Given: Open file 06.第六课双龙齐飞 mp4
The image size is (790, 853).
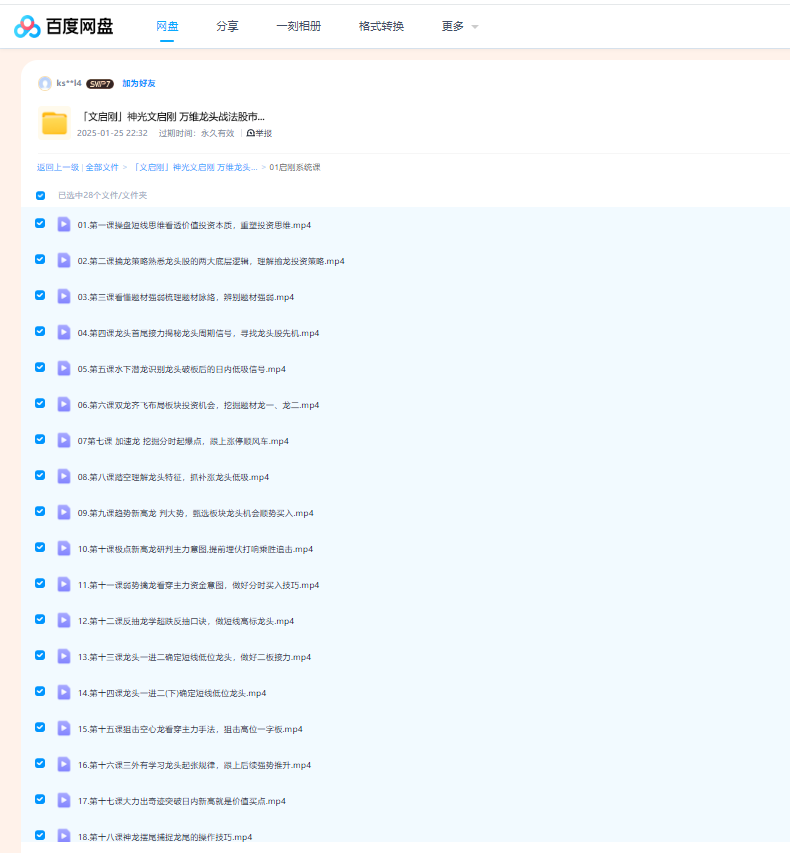Looking at the screenshot, I should (198, 405).
